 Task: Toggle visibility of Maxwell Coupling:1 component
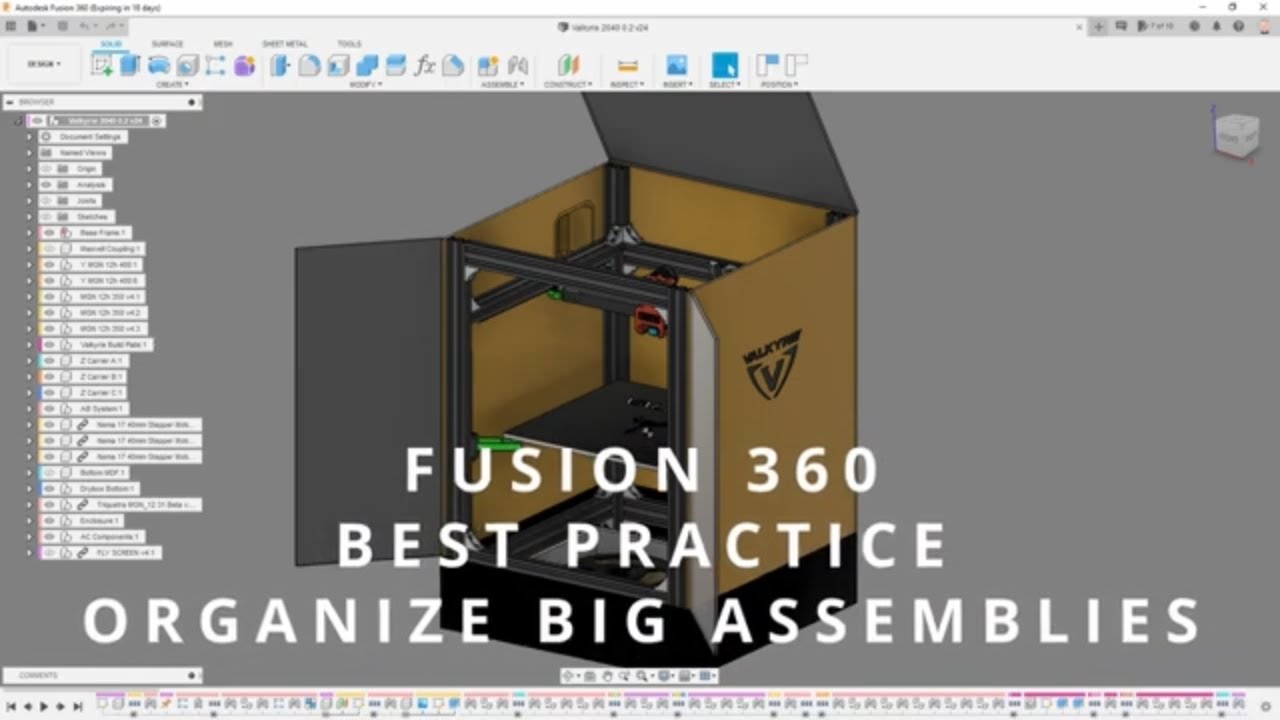pos(48,249)
